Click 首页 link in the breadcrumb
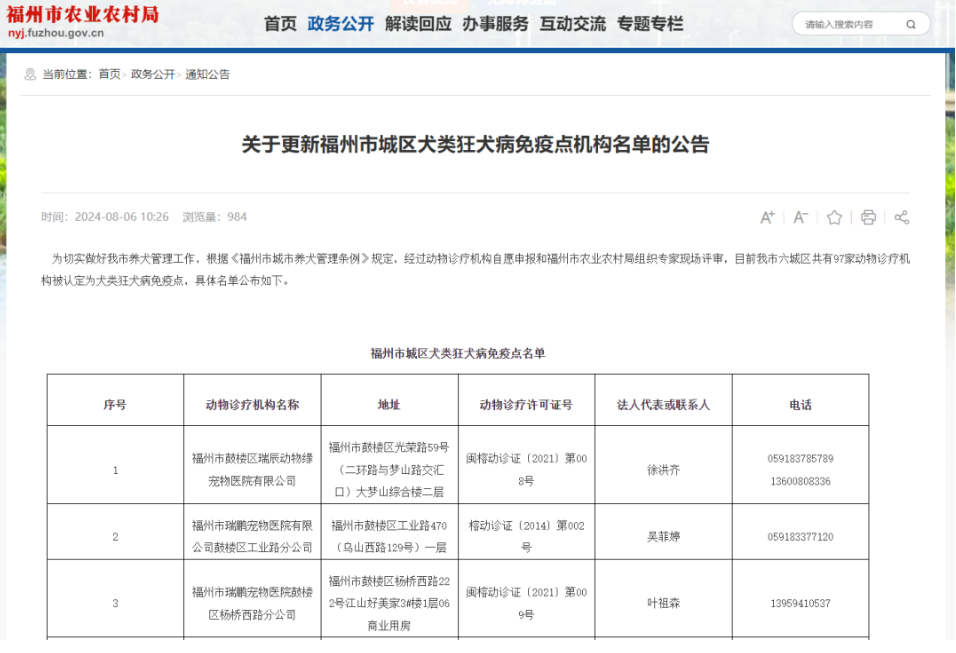Screen dimensions: 956x653 [x=109, y=74]
